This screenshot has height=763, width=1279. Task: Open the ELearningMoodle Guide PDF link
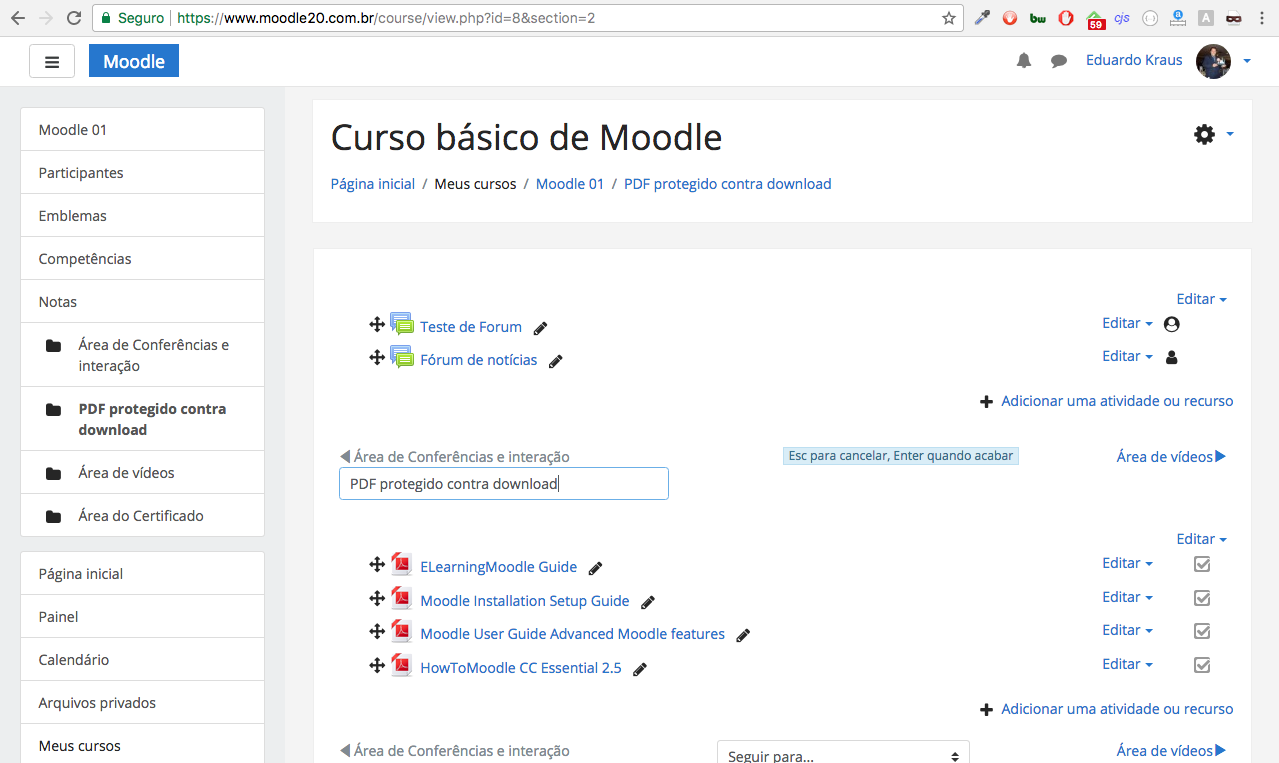(x=498, y=567)
